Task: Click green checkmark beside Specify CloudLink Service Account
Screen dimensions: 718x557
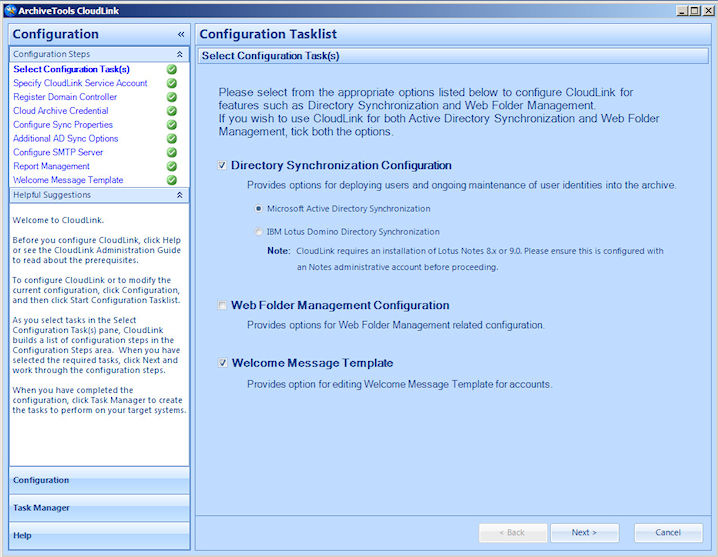Action: pyautogui.click(x=172, y=83)
